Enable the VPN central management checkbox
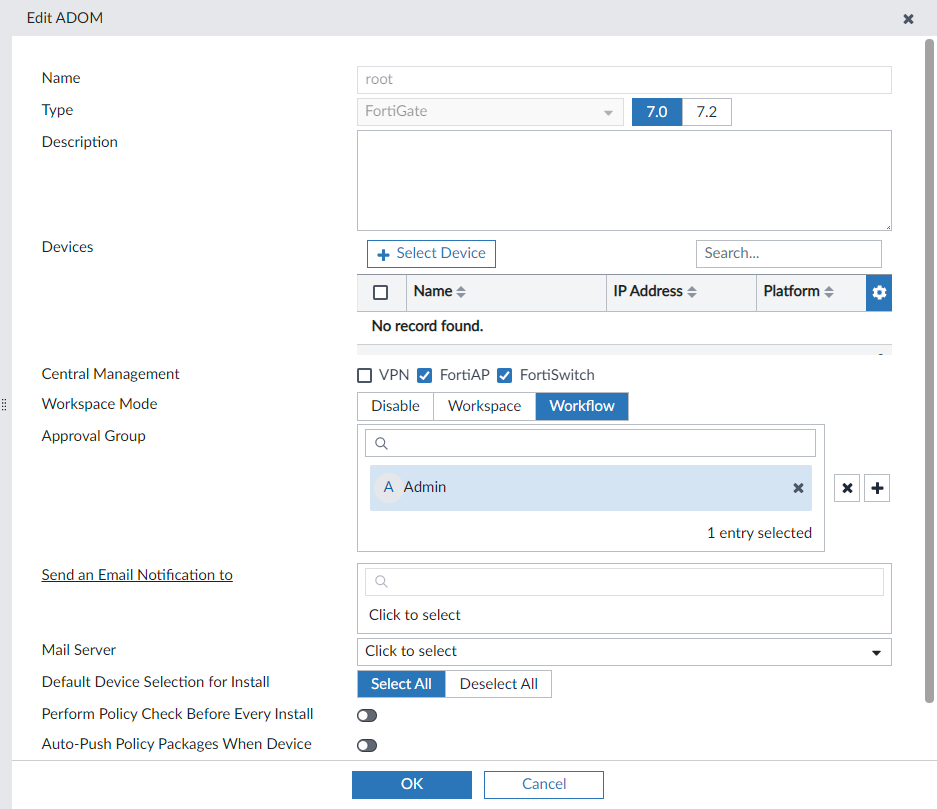The height and width of the screenshot is (809, 937). pyautogui.click(x=365, y=375)
